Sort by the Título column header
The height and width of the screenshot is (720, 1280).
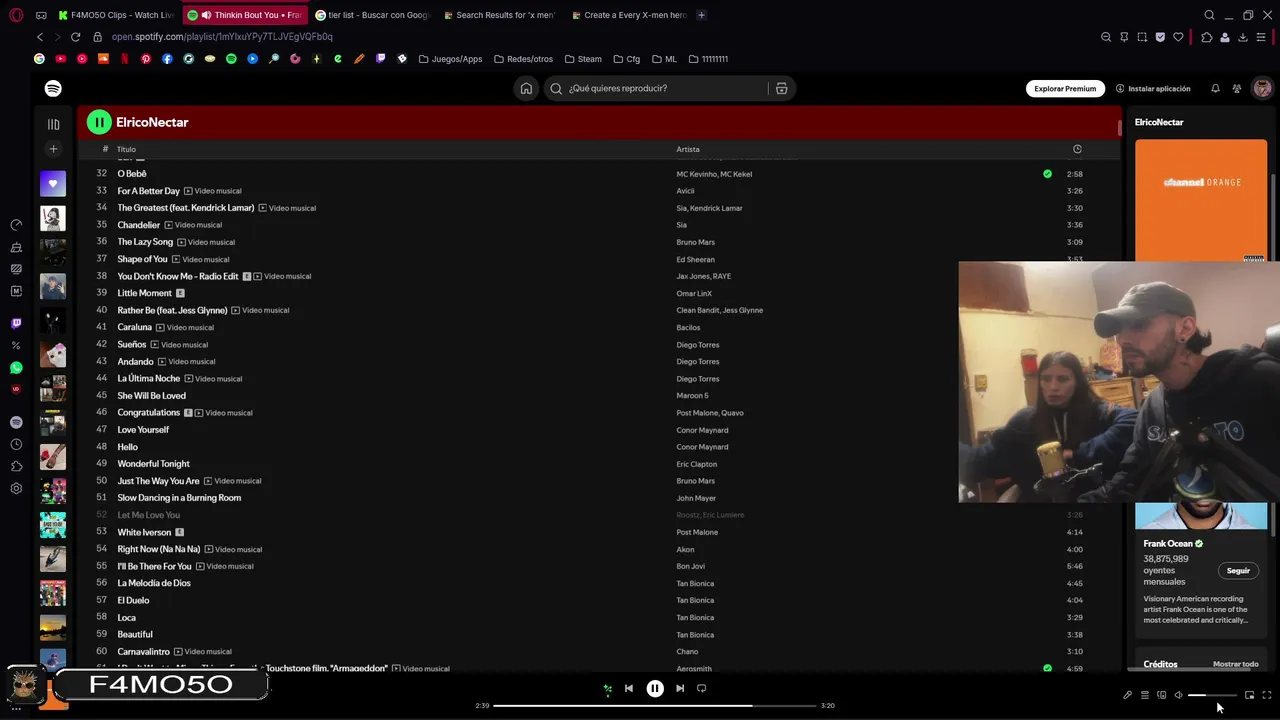(x=126, y=149)
